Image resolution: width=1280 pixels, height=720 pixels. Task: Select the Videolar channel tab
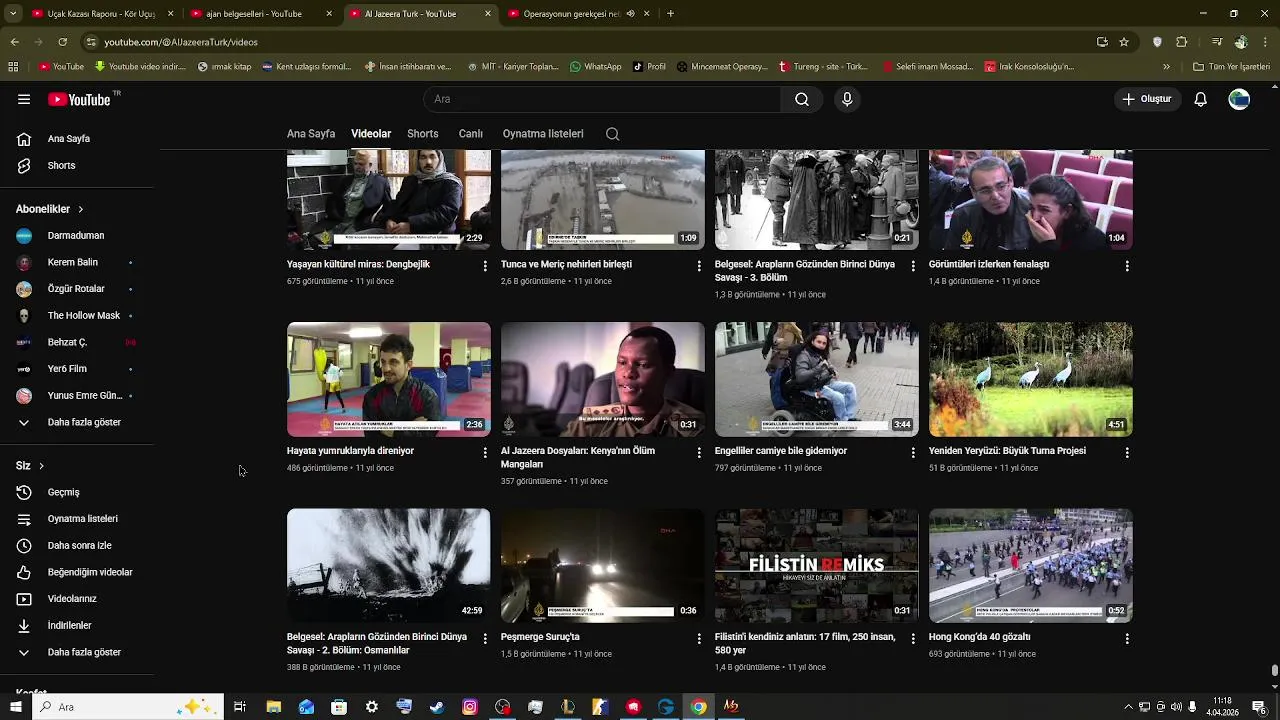[x=371, y=134]
